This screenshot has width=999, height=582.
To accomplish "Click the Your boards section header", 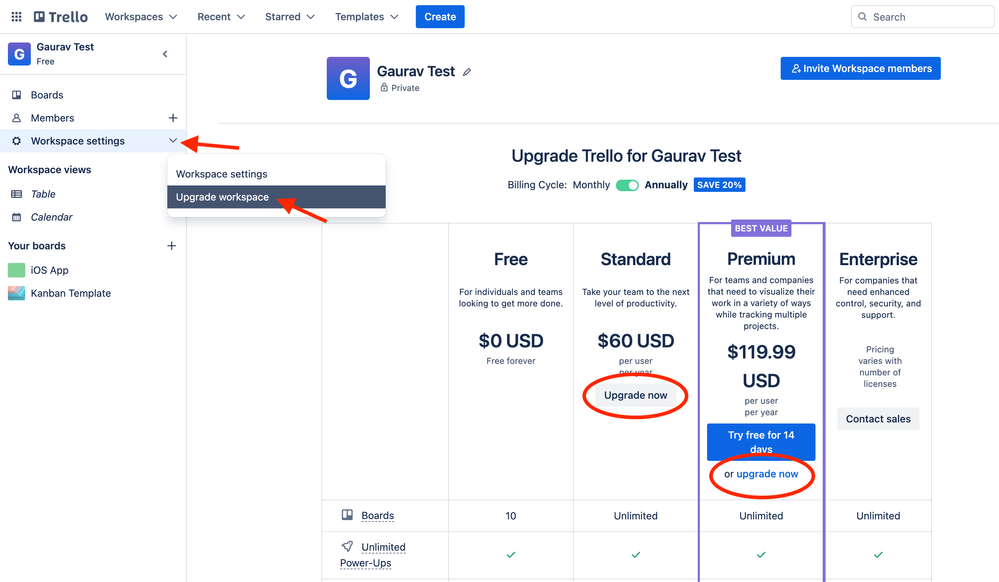I will click(x=37, y=245).
